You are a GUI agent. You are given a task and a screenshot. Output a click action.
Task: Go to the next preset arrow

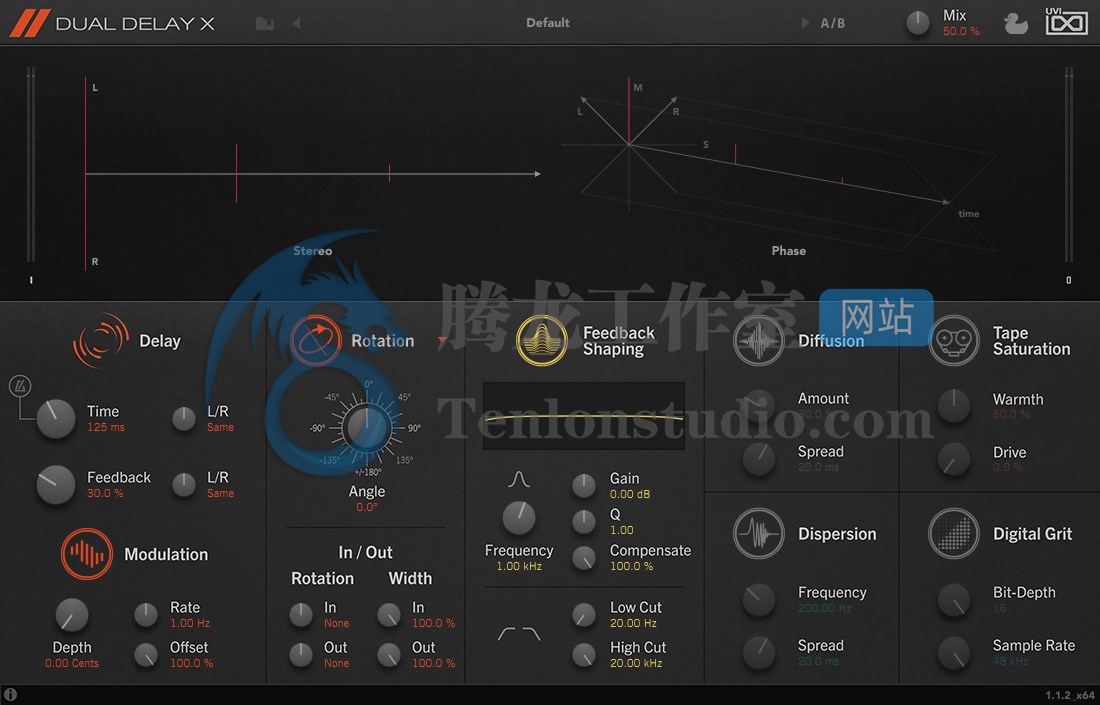[805, 23]
